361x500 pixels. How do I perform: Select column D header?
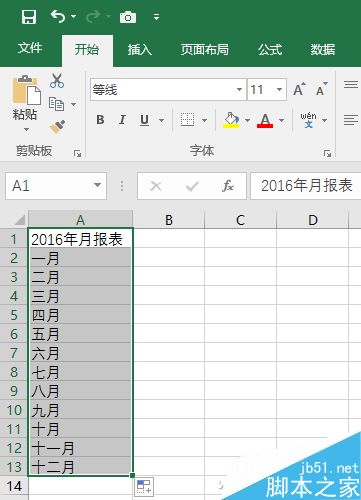tap(313, 220)
